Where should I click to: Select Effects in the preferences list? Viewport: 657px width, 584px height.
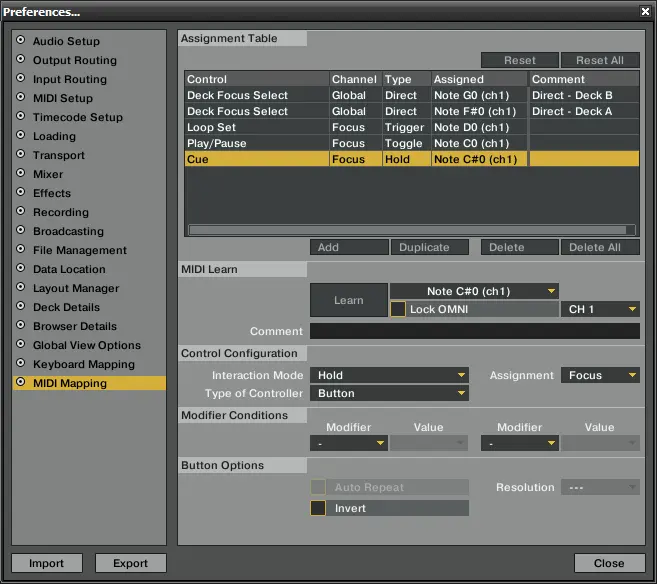pyautogui.click(x=51, y=193)
